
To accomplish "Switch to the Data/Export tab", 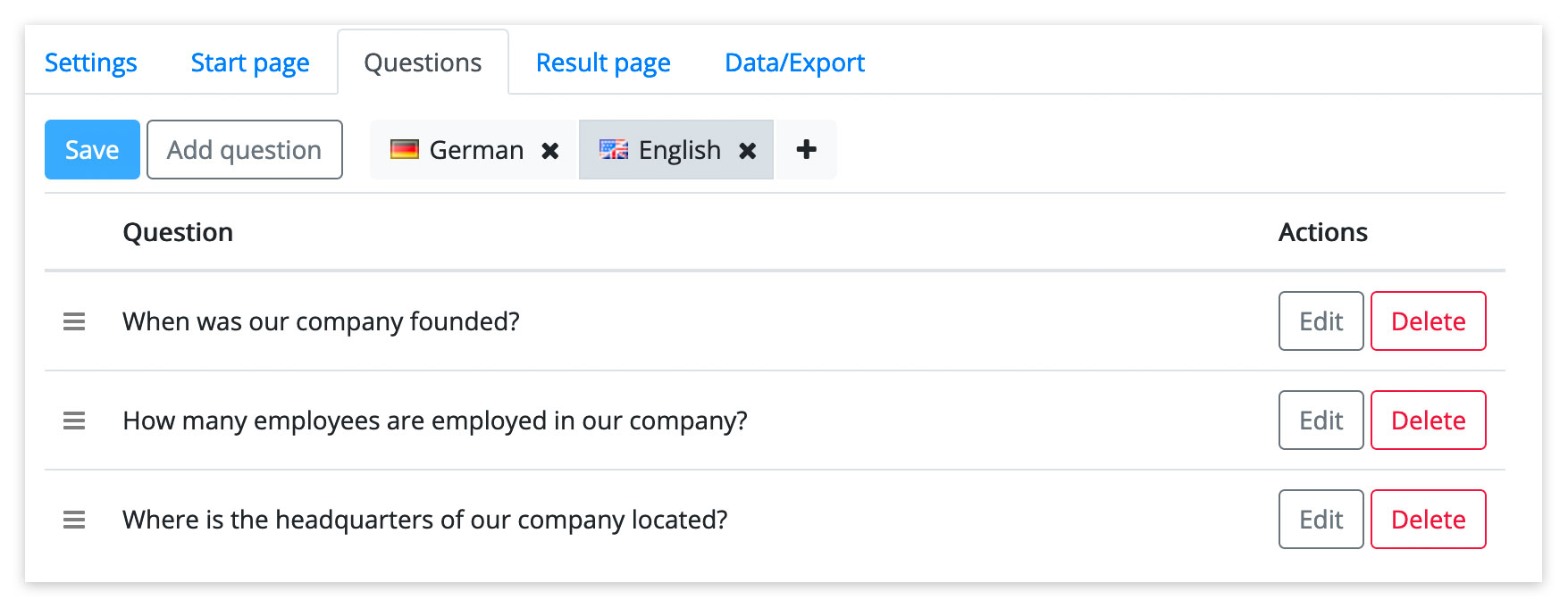I will pyautogui.click(x=795, y=62).
